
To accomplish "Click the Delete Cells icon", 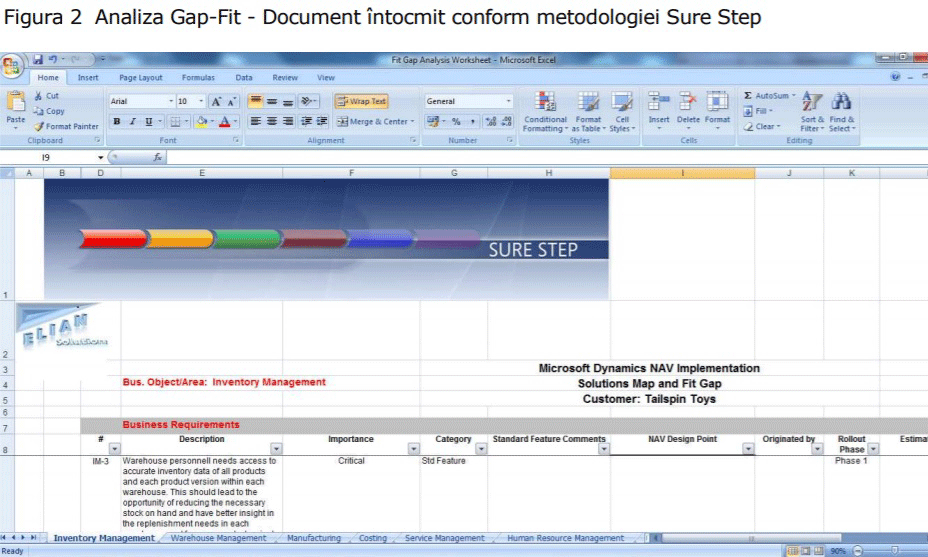I will [688, 108].
